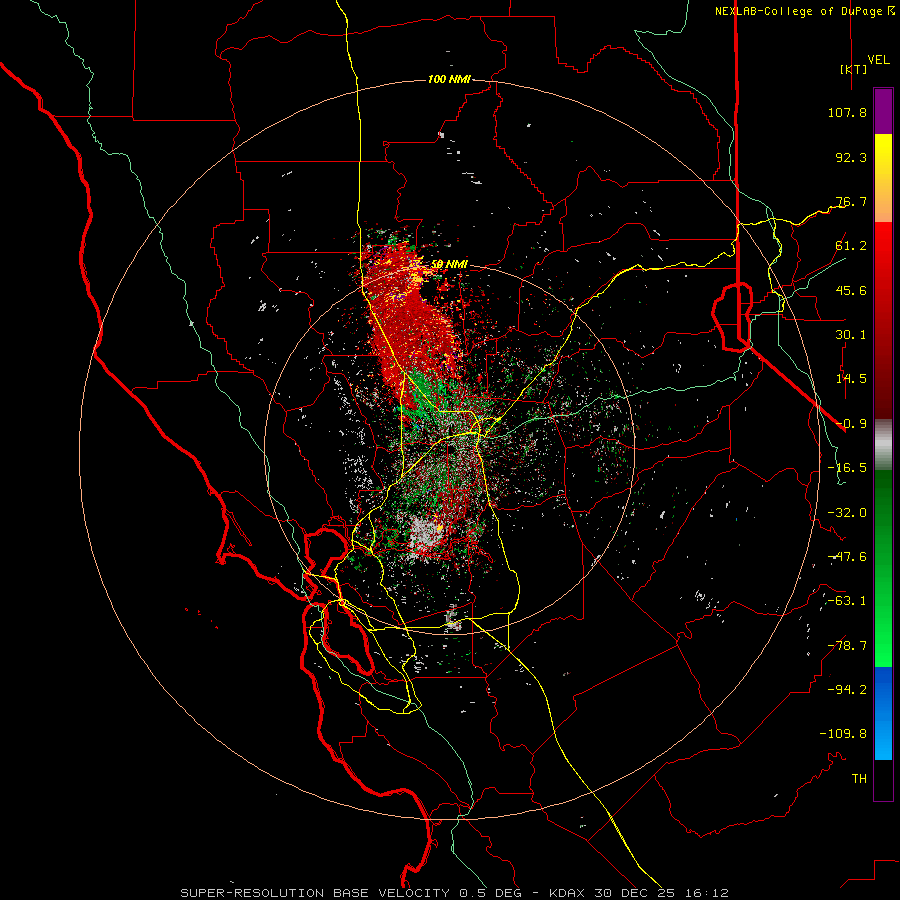This screenshot has width=900, height=900.
Task: Select the -47.6 velocity scale value
Action: pyautogui.click(x=847, y=557)
